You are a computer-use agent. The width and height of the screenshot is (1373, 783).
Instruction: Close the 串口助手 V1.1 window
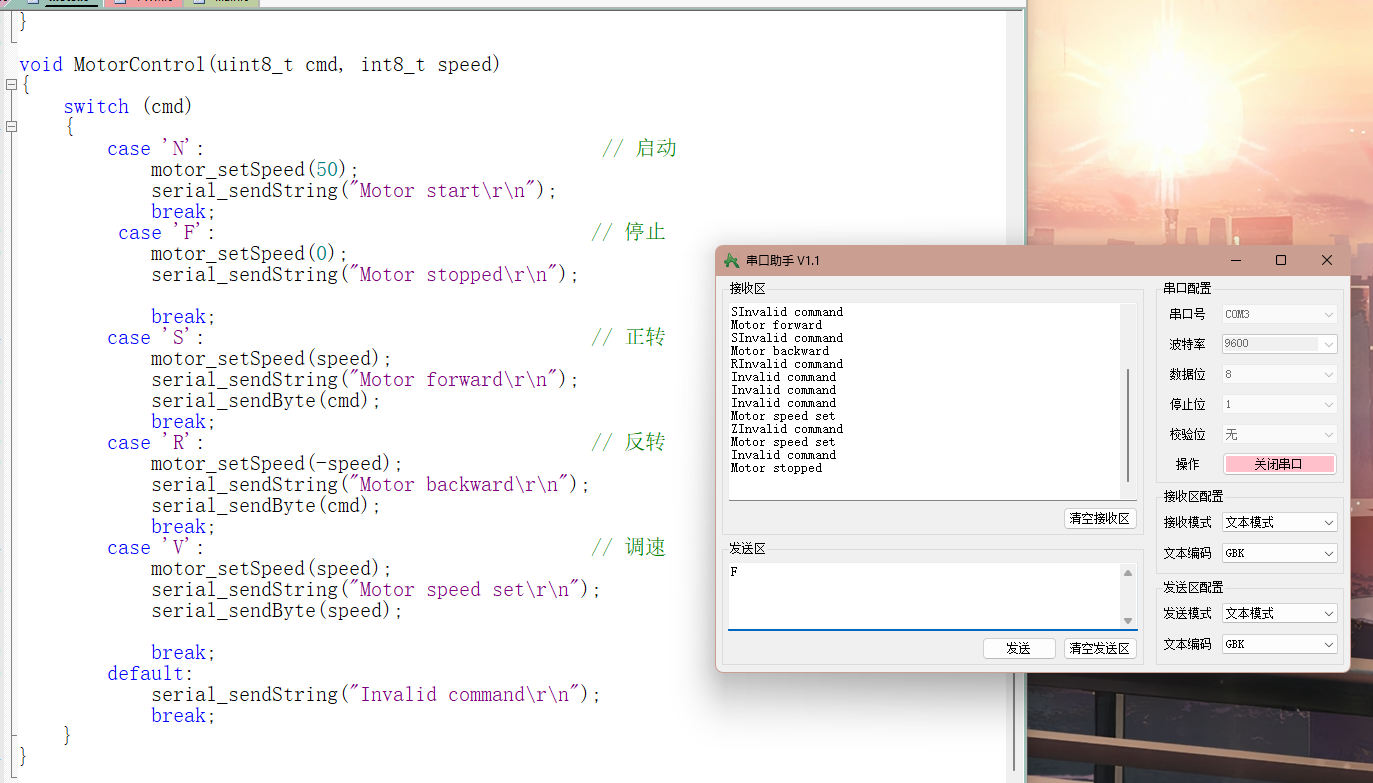click(1327, 260)
